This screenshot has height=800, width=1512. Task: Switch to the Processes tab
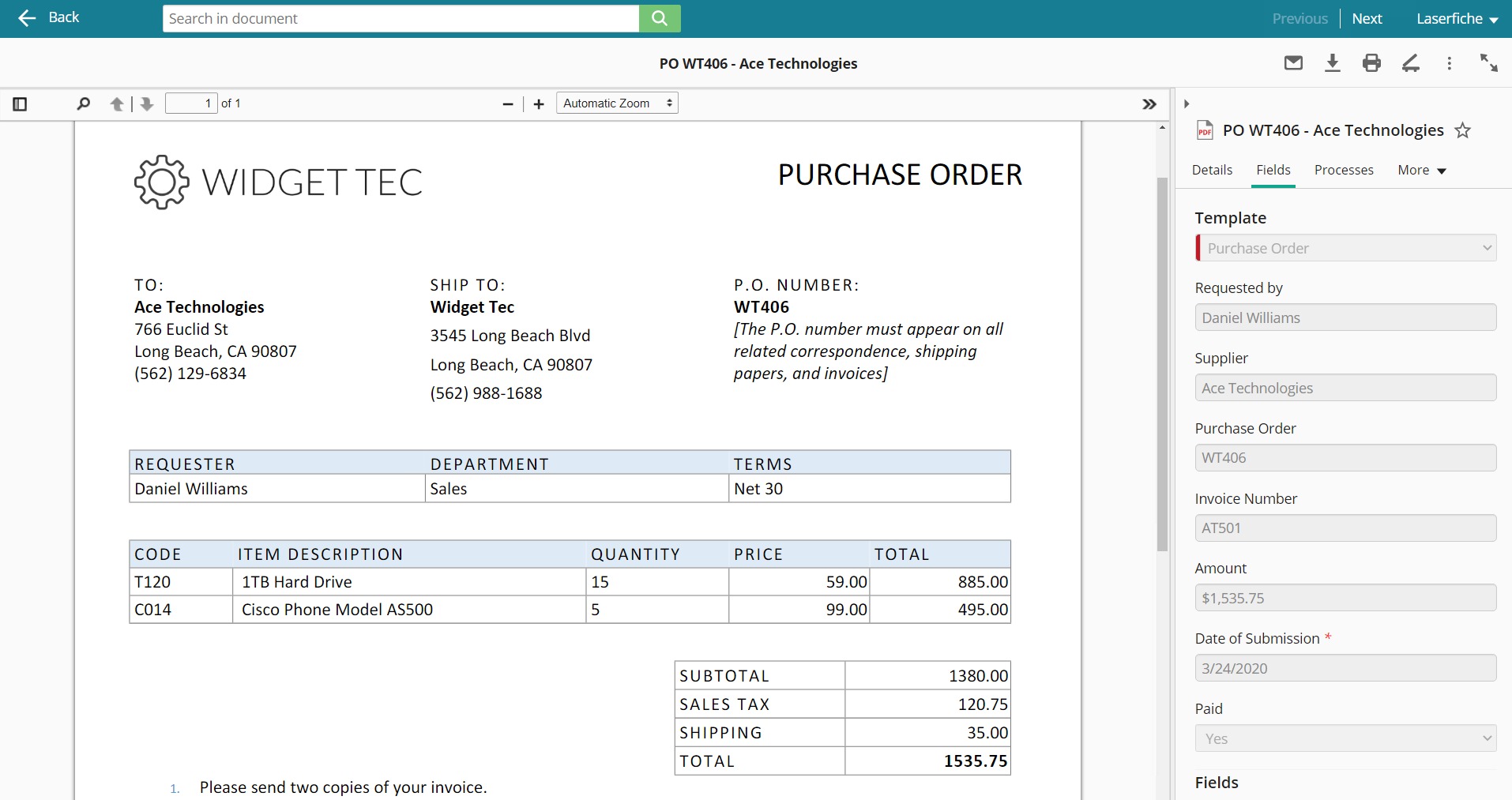pyautogui.click(x=1344, y=170)
